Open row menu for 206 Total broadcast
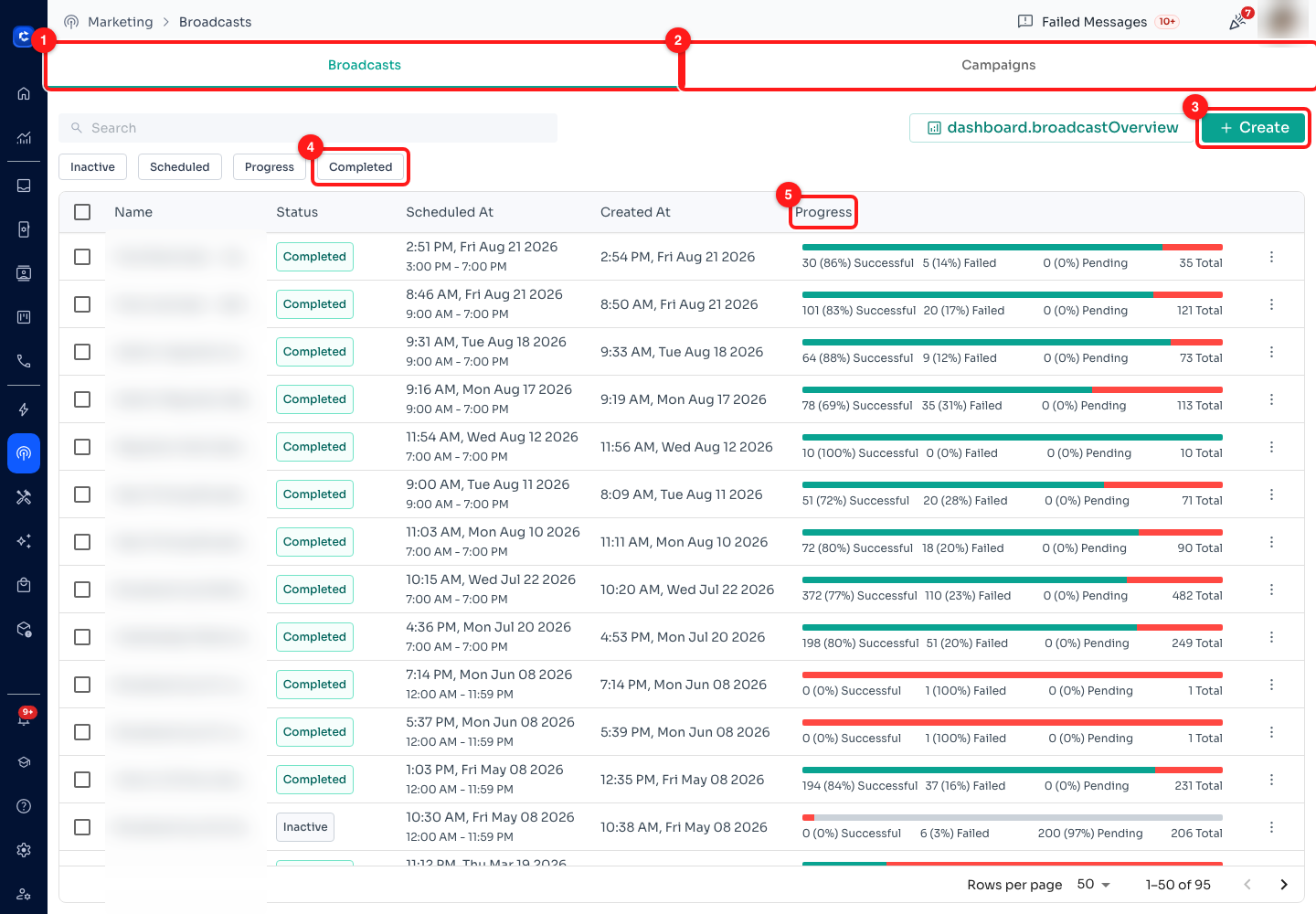This screenshot has height=914, width=1316. click(x=1271, y=827)
